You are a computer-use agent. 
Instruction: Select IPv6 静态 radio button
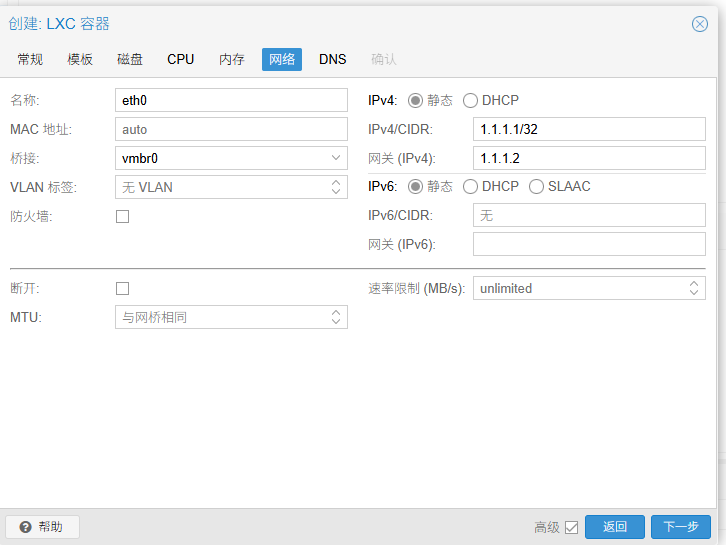(x=415, y=187)
